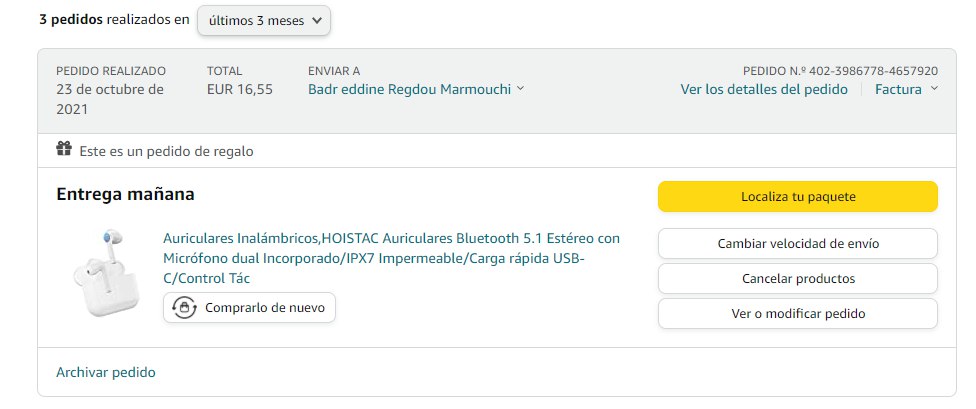The image size is (976, 409).
Task: Click 'Archivar pedido' link
Action: pos(106,372)
